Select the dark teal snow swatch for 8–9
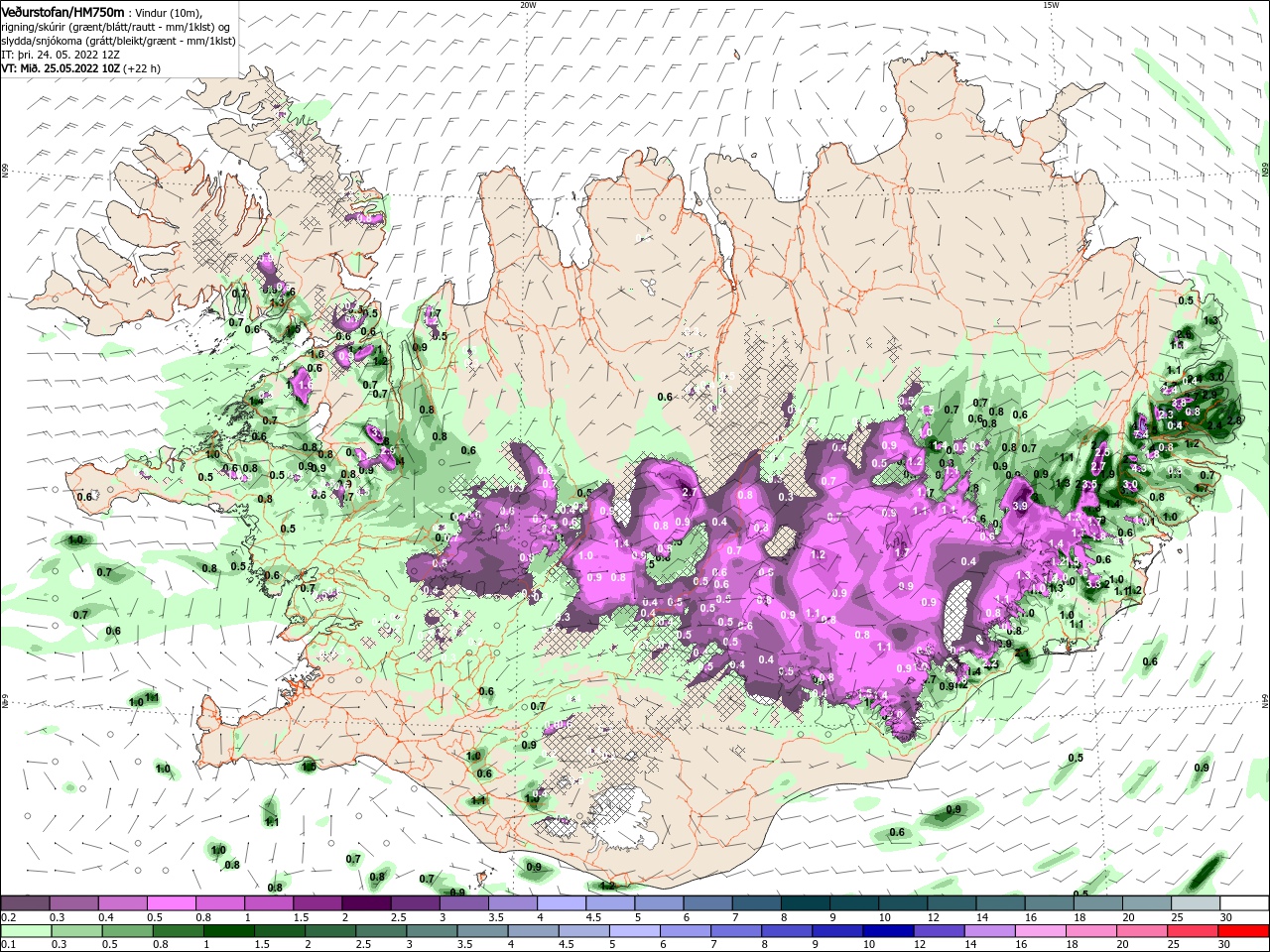 point(805,903)
